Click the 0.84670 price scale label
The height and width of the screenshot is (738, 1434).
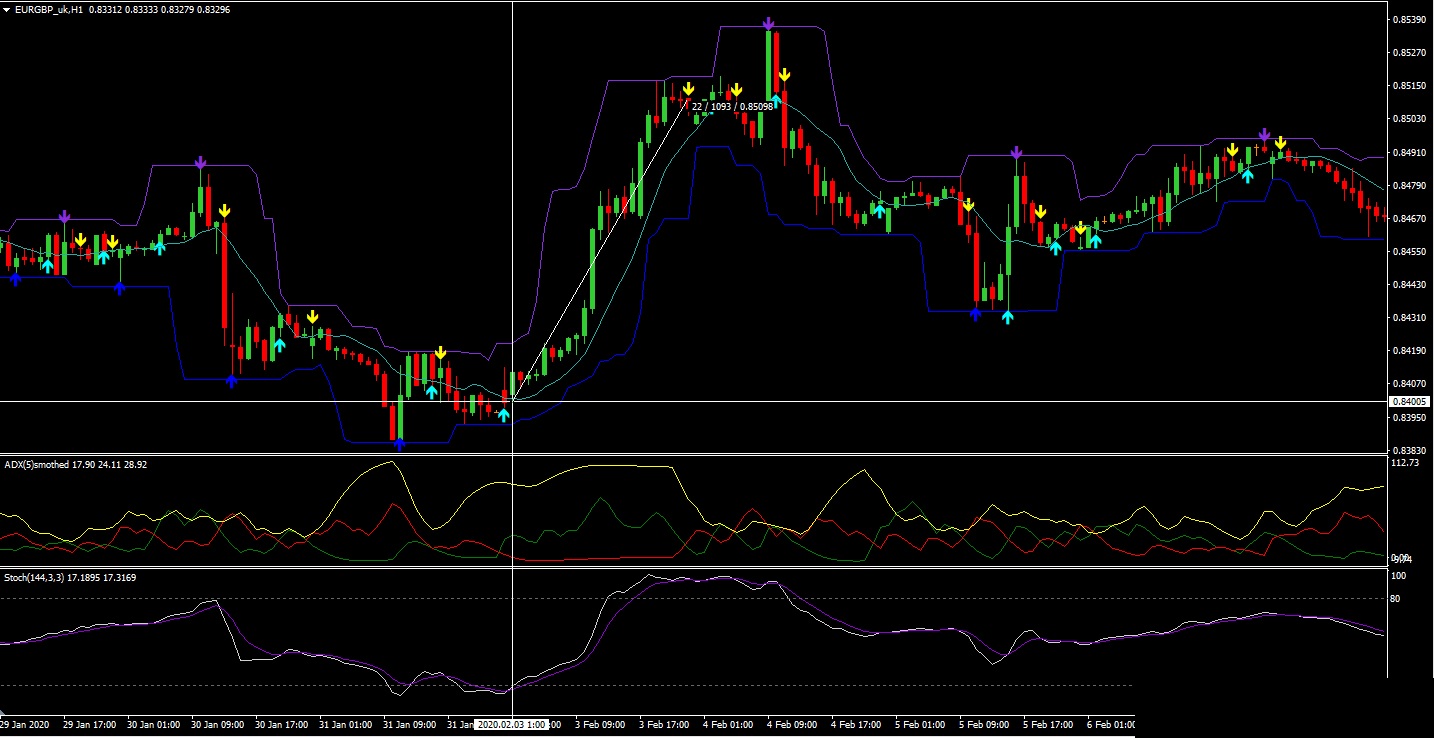[x=1410, y=218]
